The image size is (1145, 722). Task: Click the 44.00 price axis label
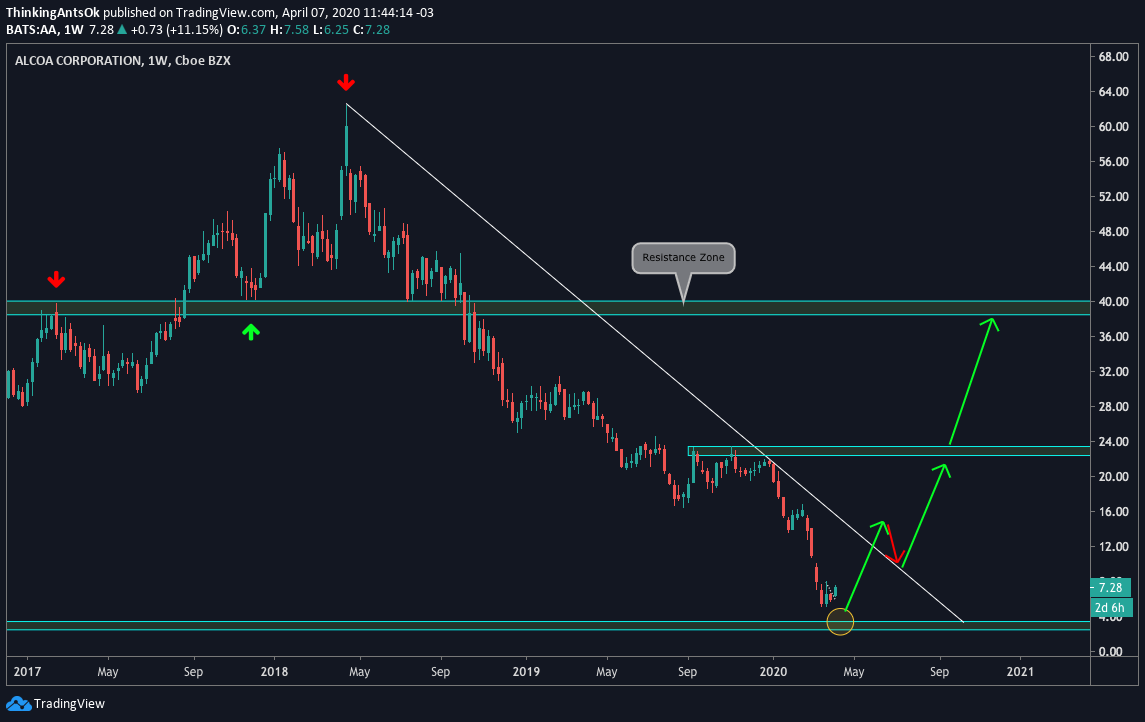point(1114,267)
